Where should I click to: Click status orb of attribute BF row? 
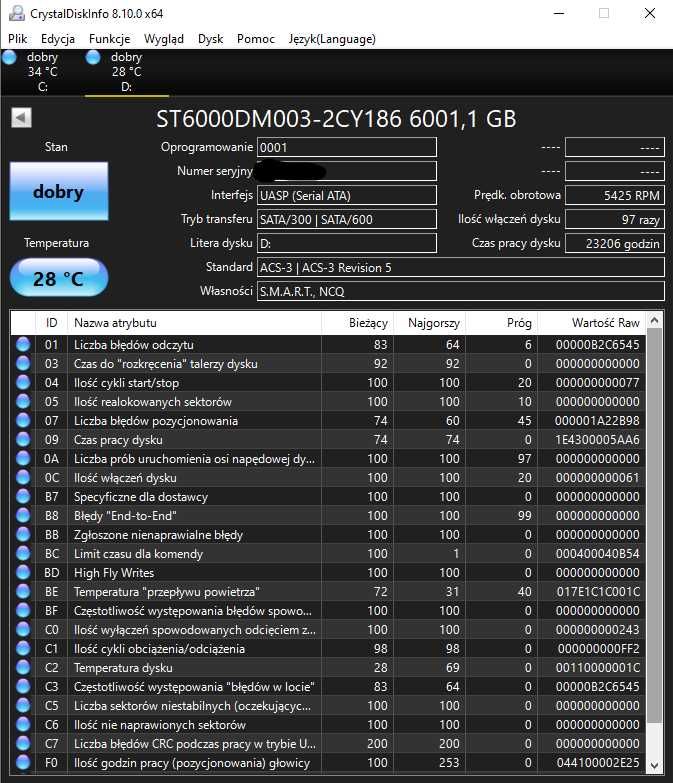click(x=23, y=610)
